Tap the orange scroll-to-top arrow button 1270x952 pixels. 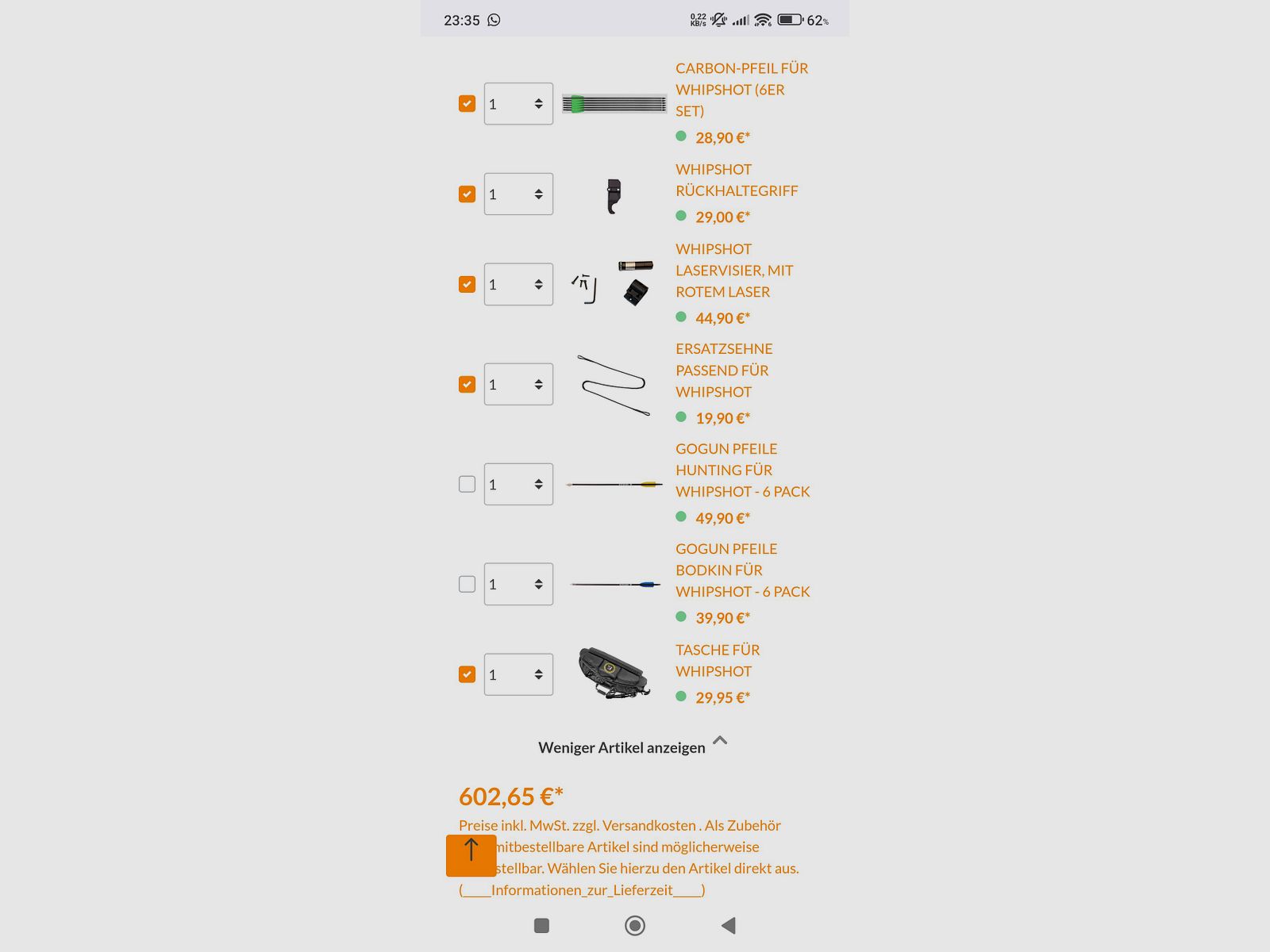tap(471, 855)
